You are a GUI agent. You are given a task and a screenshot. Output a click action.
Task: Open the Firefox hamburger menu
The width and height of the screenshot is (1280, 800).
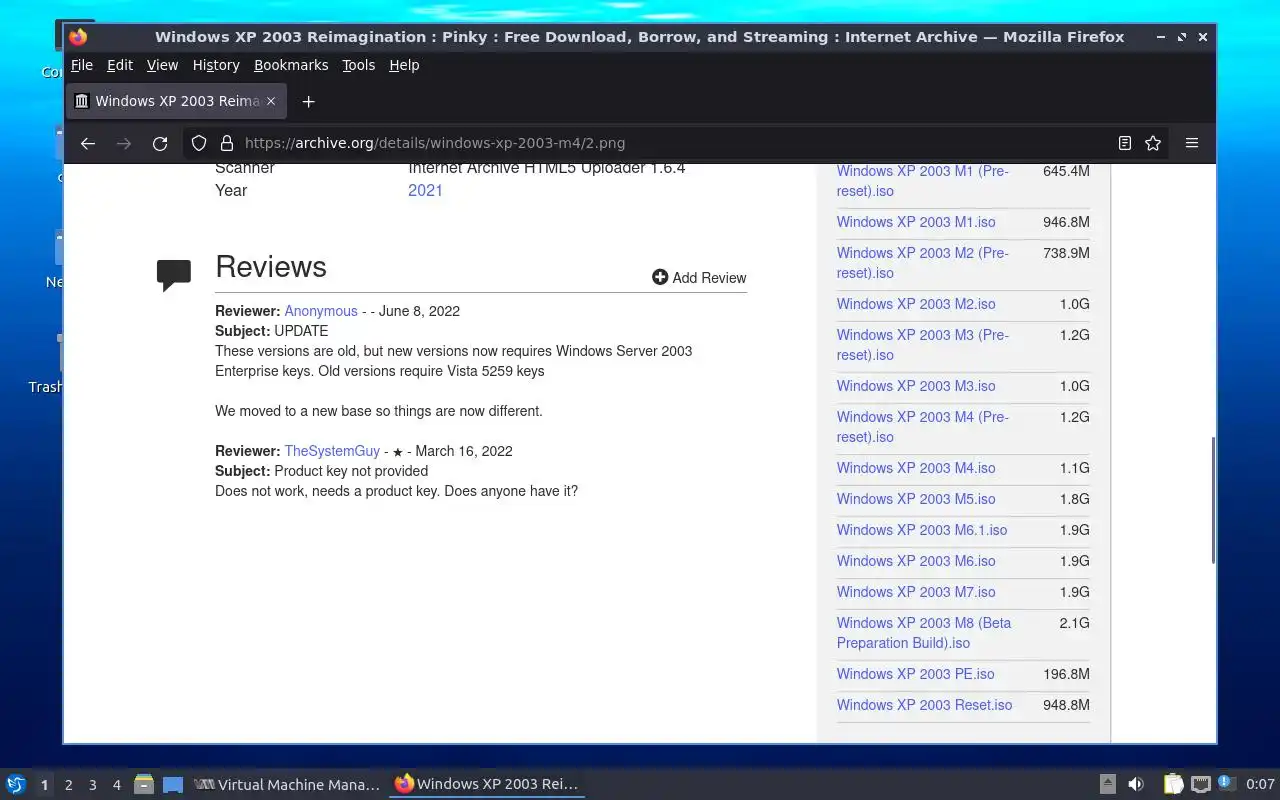click(x=1192, y=143)
